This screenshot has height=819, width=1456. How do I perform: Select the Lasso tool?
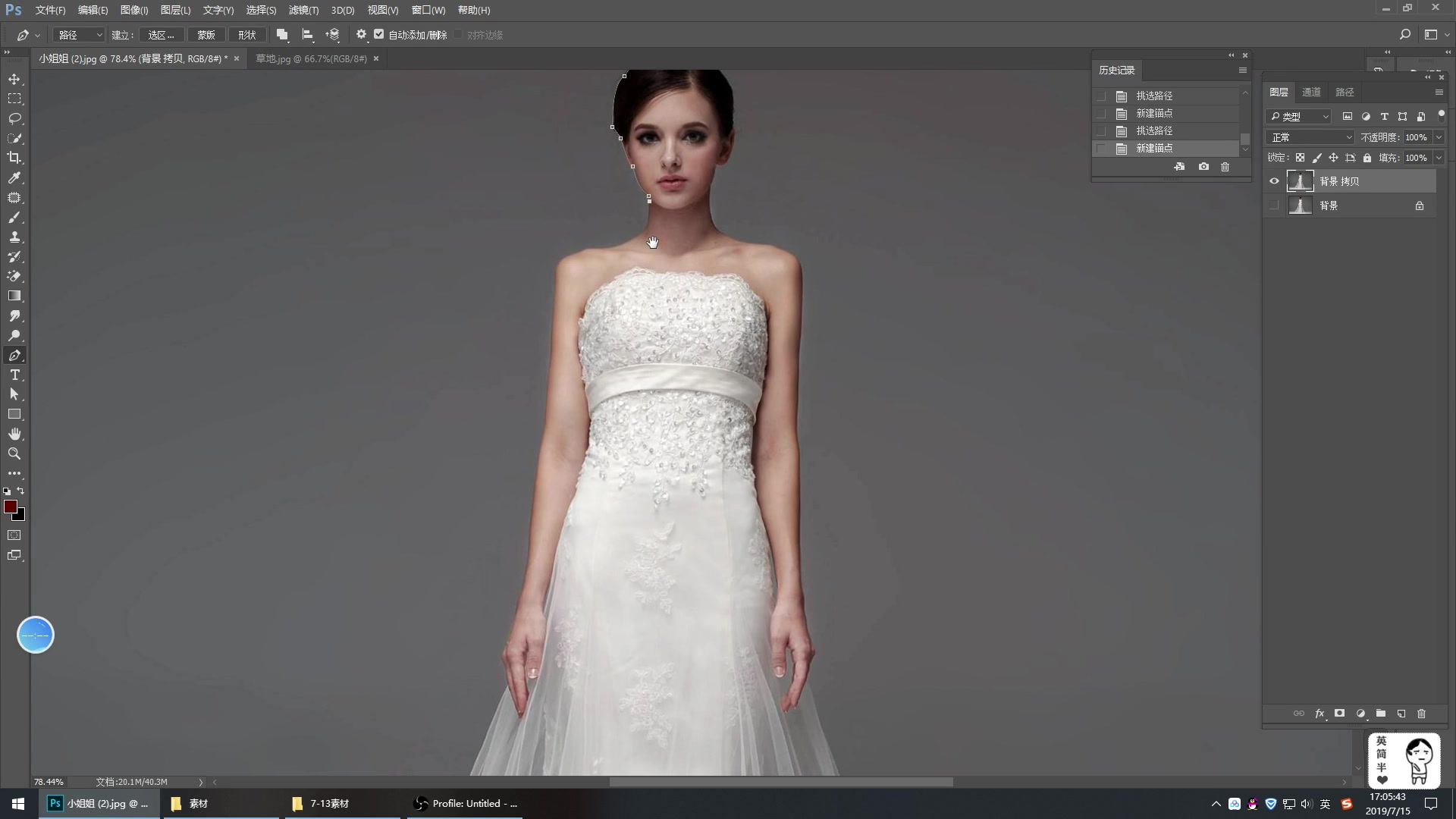click(x=14, y=119)
